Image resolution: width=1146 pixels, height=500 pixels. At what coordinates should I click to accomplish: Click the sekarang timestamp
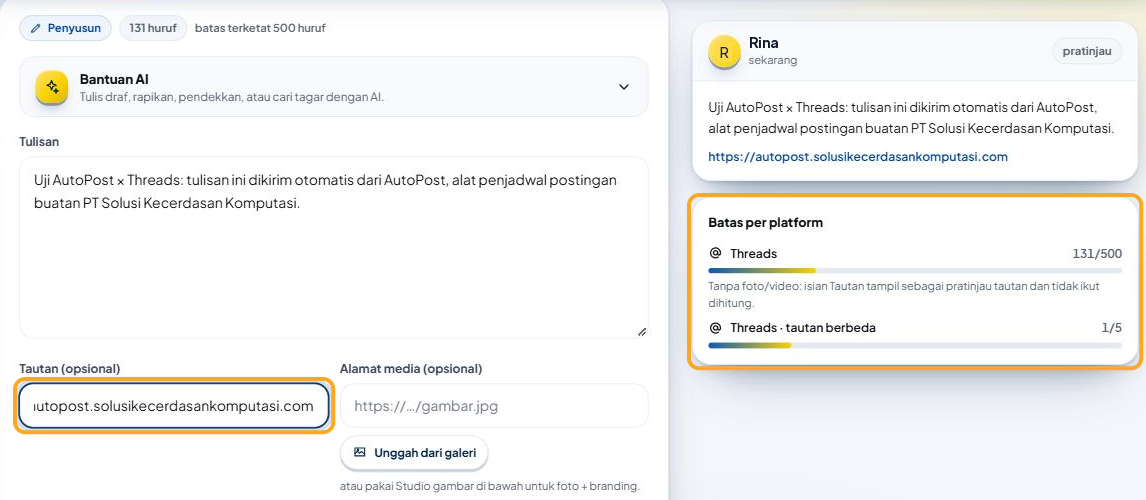pos(773,61)
